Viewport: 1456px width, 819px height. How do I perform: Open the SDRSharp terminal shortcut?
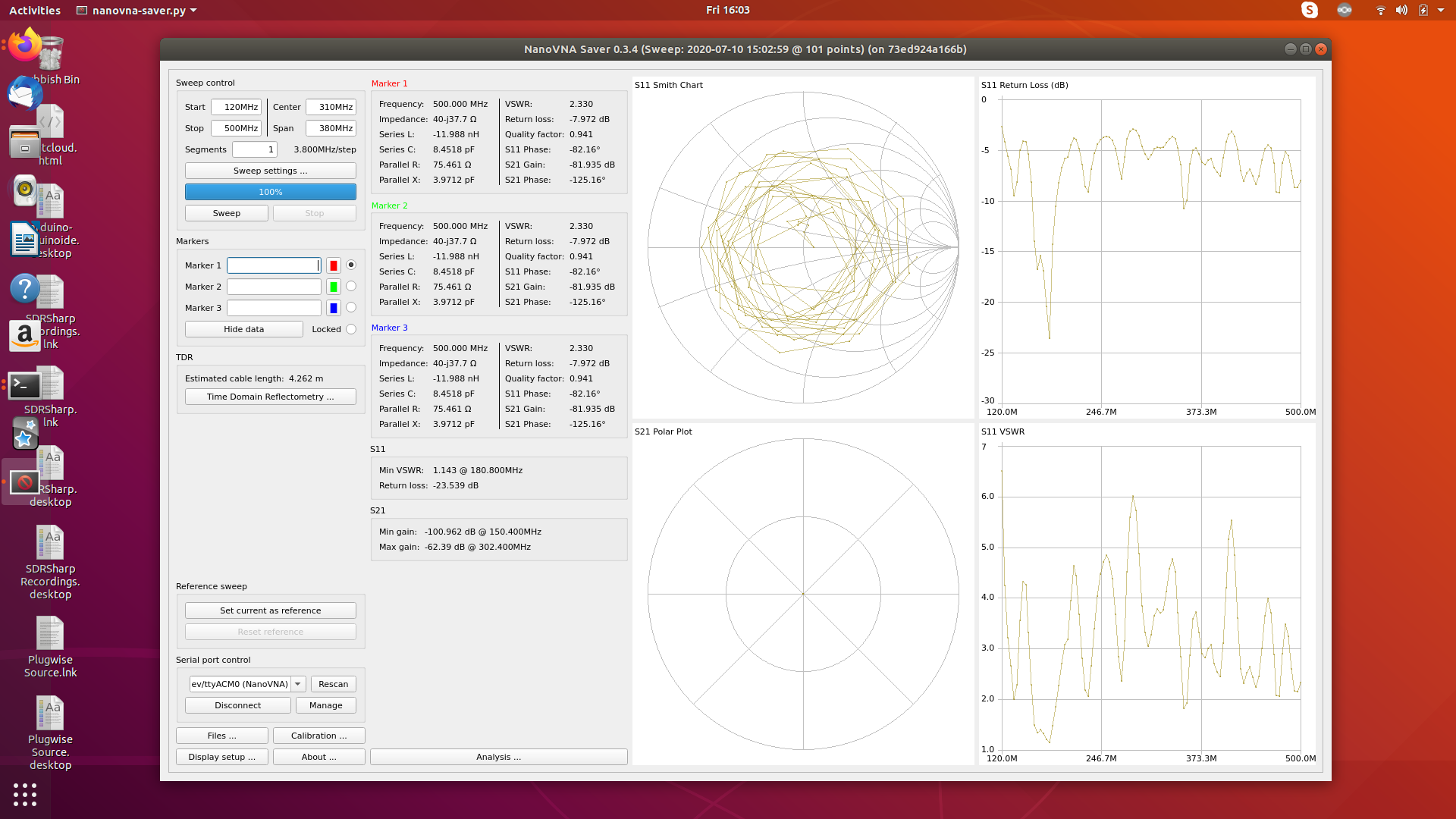pyautogui.click(x=25, y=384)
